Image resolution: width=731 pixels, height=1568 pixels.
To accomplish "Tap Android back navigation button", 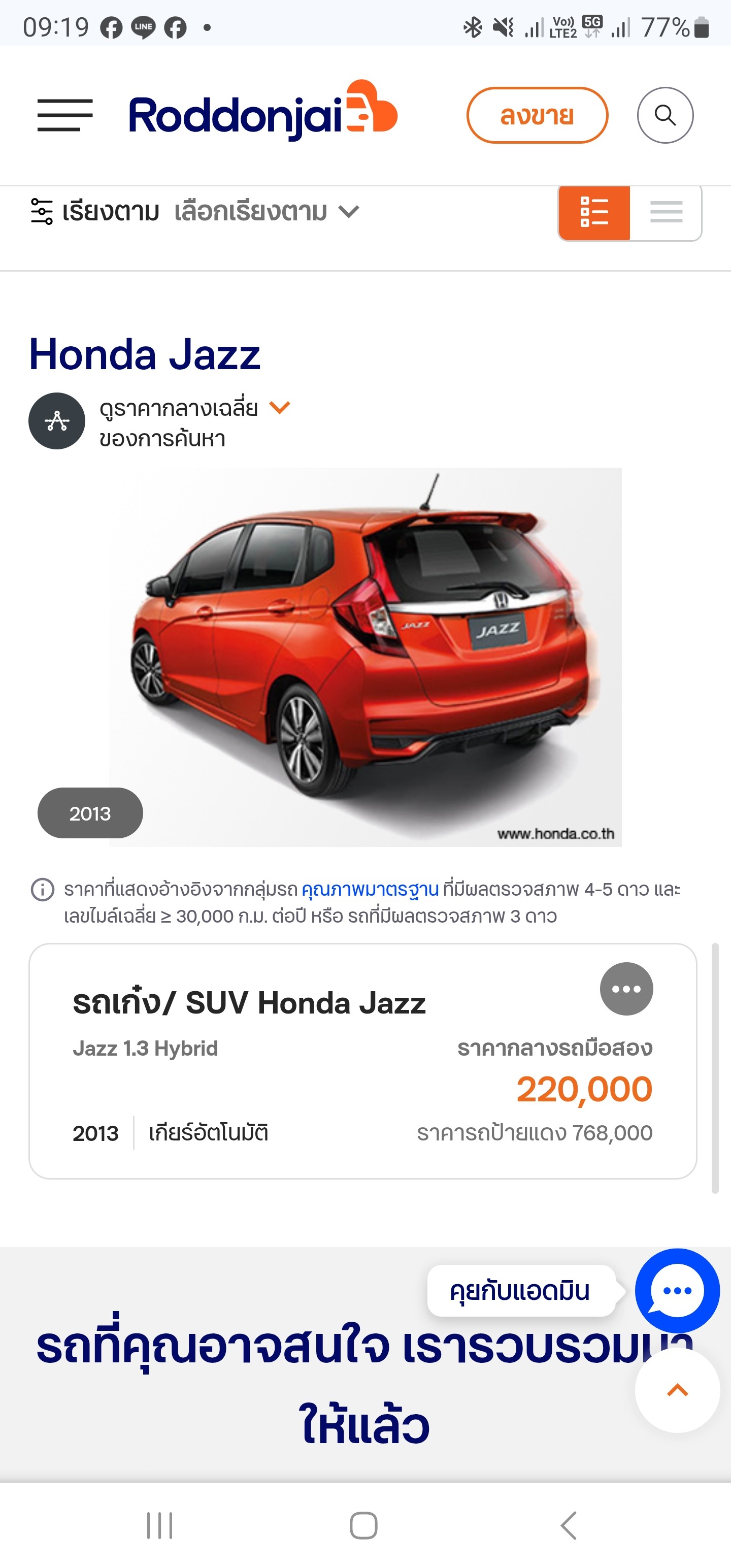I will click(x=569, y=1526).
